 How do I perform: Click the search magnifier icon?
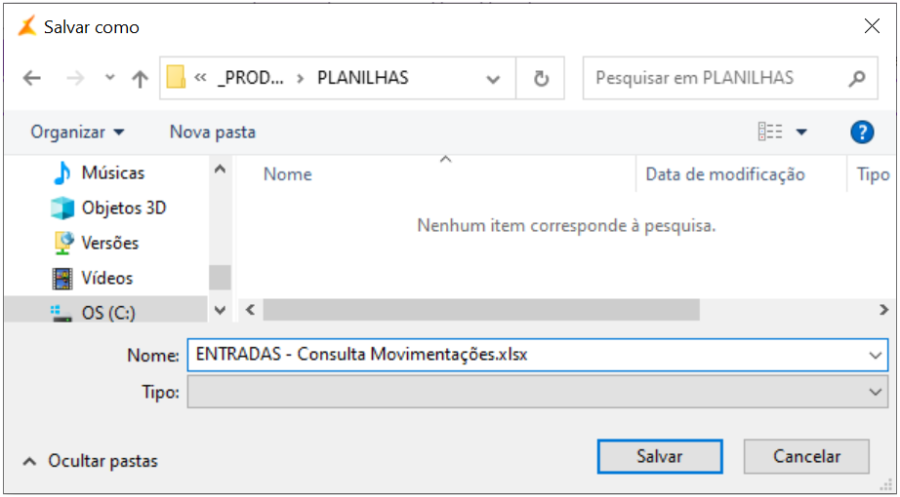tap(856, 78)
